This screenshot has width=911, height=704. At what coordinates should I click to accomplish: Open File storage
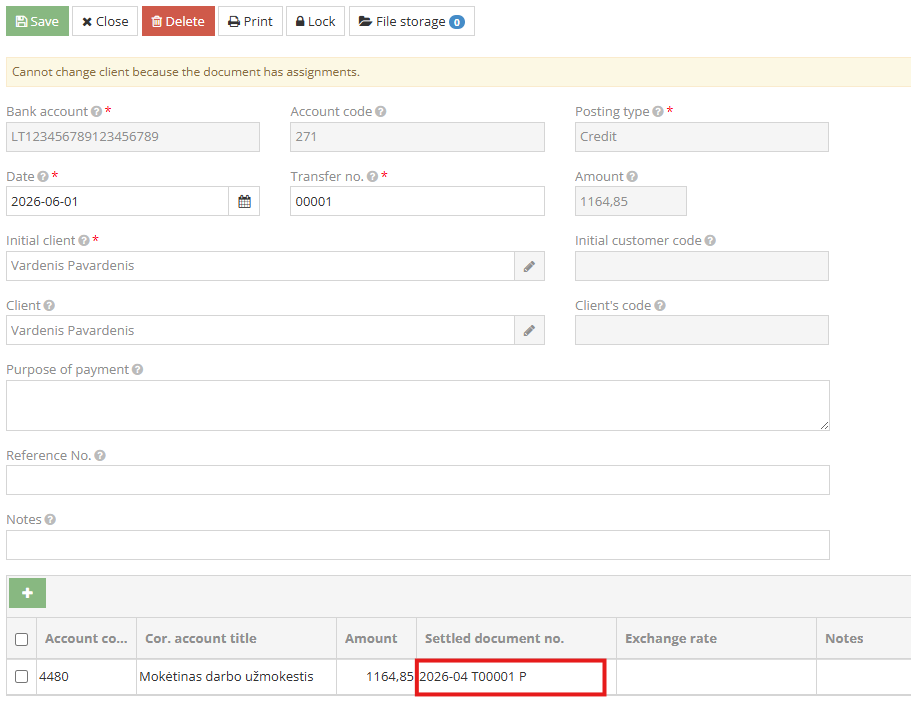coord(412,21)
